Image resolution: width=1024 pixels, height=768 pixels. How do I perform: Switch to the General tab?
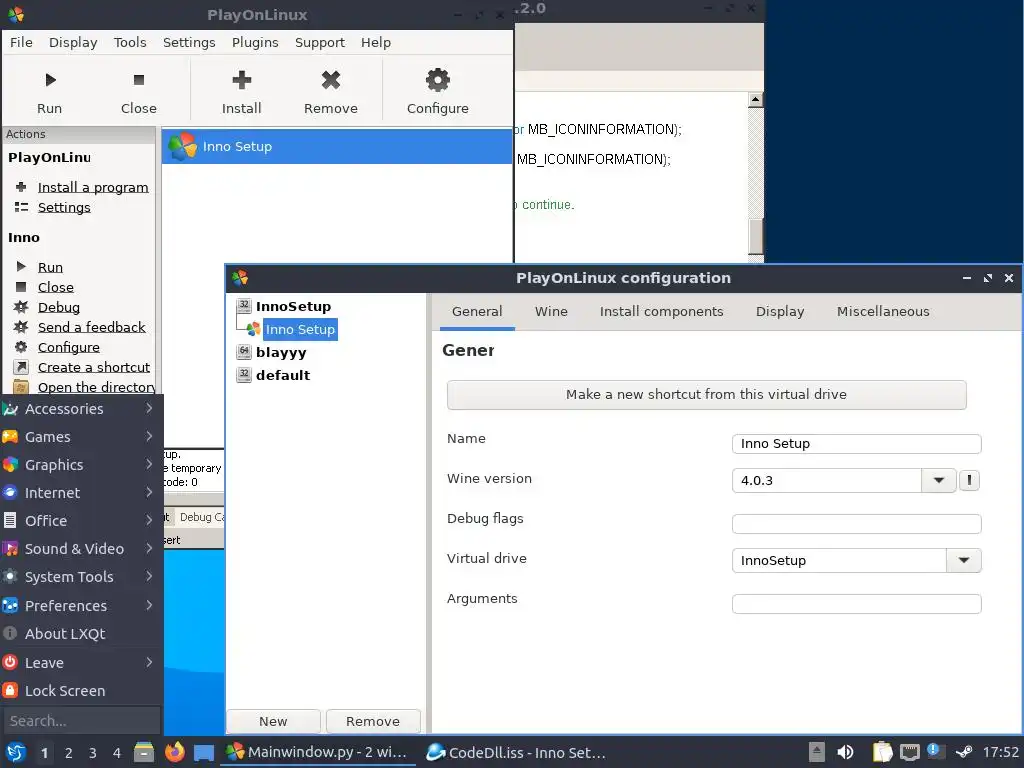[477, 312]
